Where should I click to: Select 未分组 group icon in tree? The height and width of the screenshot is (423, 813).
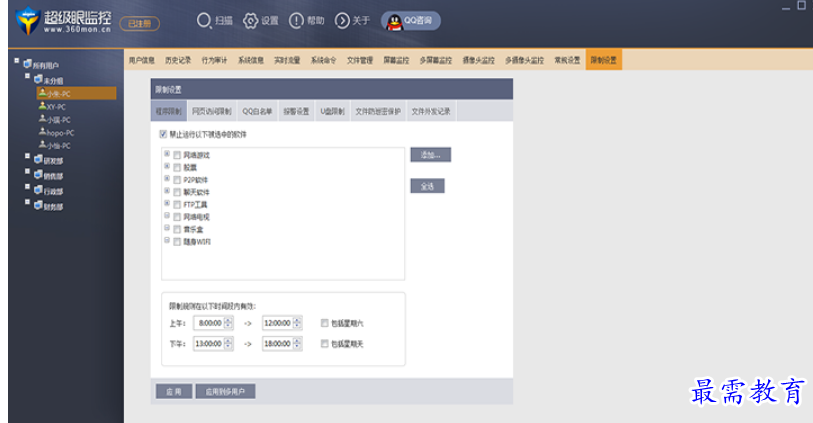(x=38, y=79)
